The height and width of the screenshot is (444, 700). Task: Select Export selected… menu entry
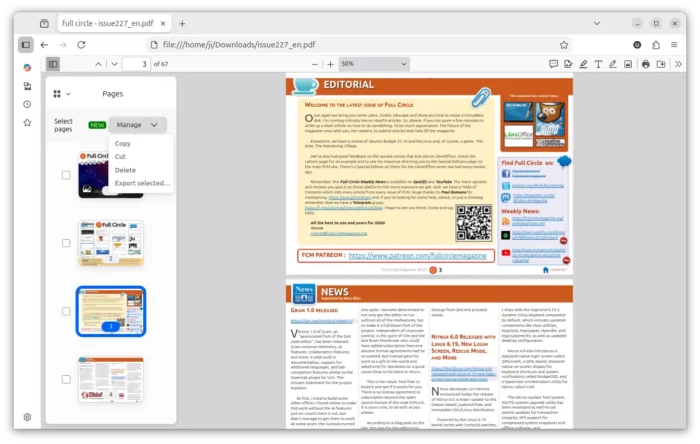[142, 183]
